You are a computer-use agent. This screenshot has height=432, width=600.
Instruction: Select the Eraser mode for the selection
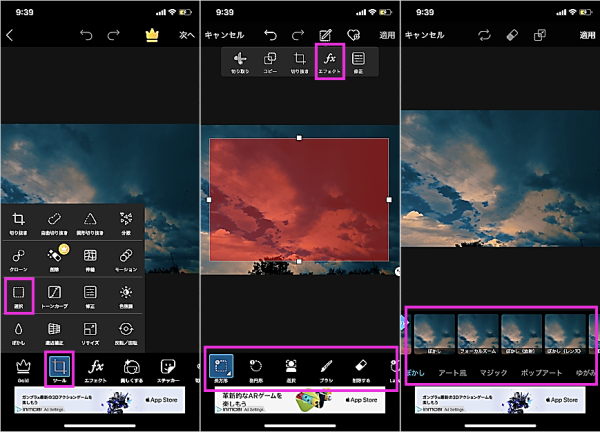[x=361, y=370]
